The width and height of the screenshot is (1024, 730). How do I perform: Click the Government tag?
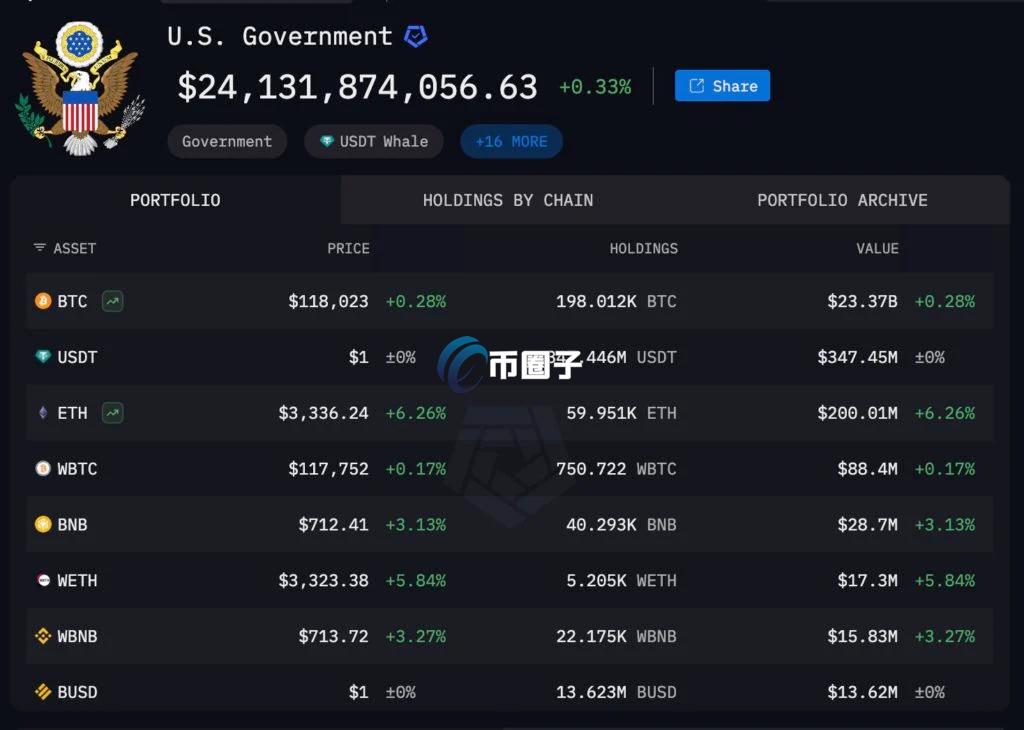pyautogui.click(x=227, y=142)
